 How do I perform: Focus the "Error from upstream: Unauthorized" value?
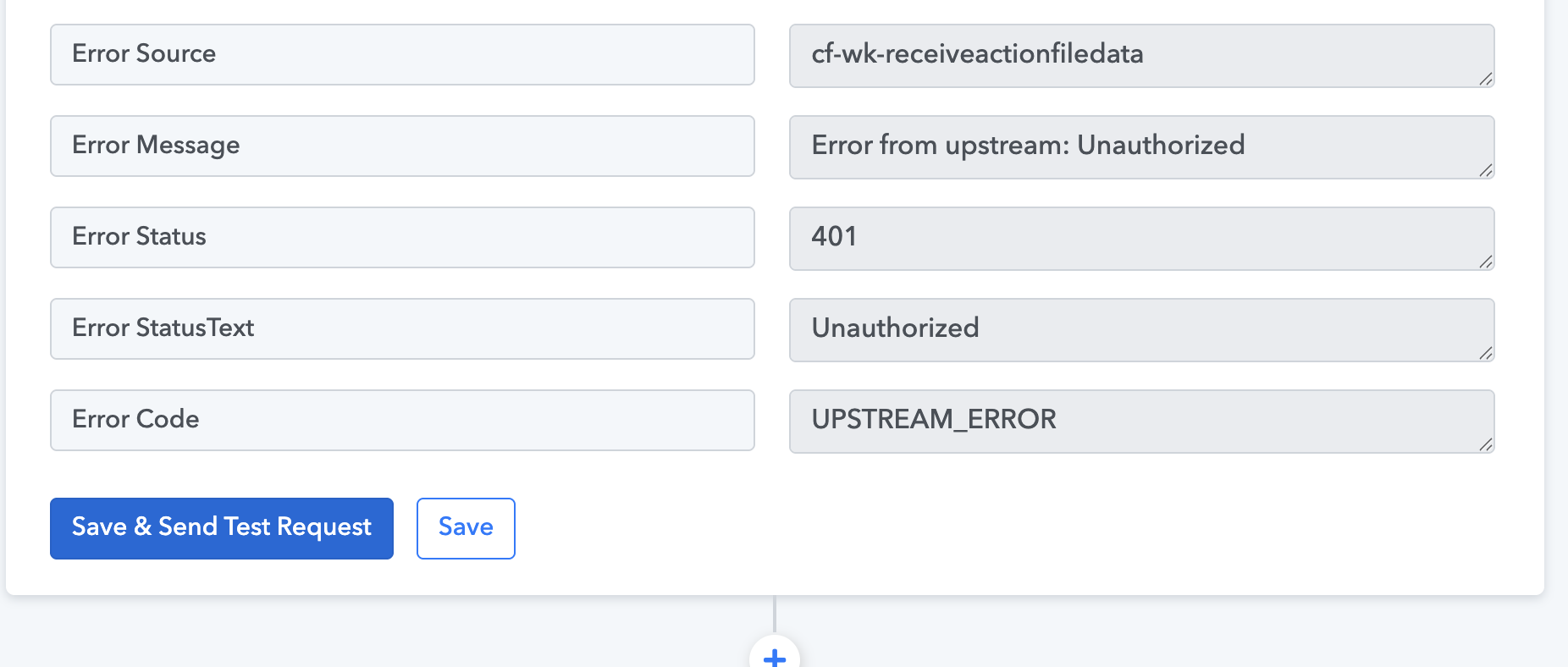1141,146
